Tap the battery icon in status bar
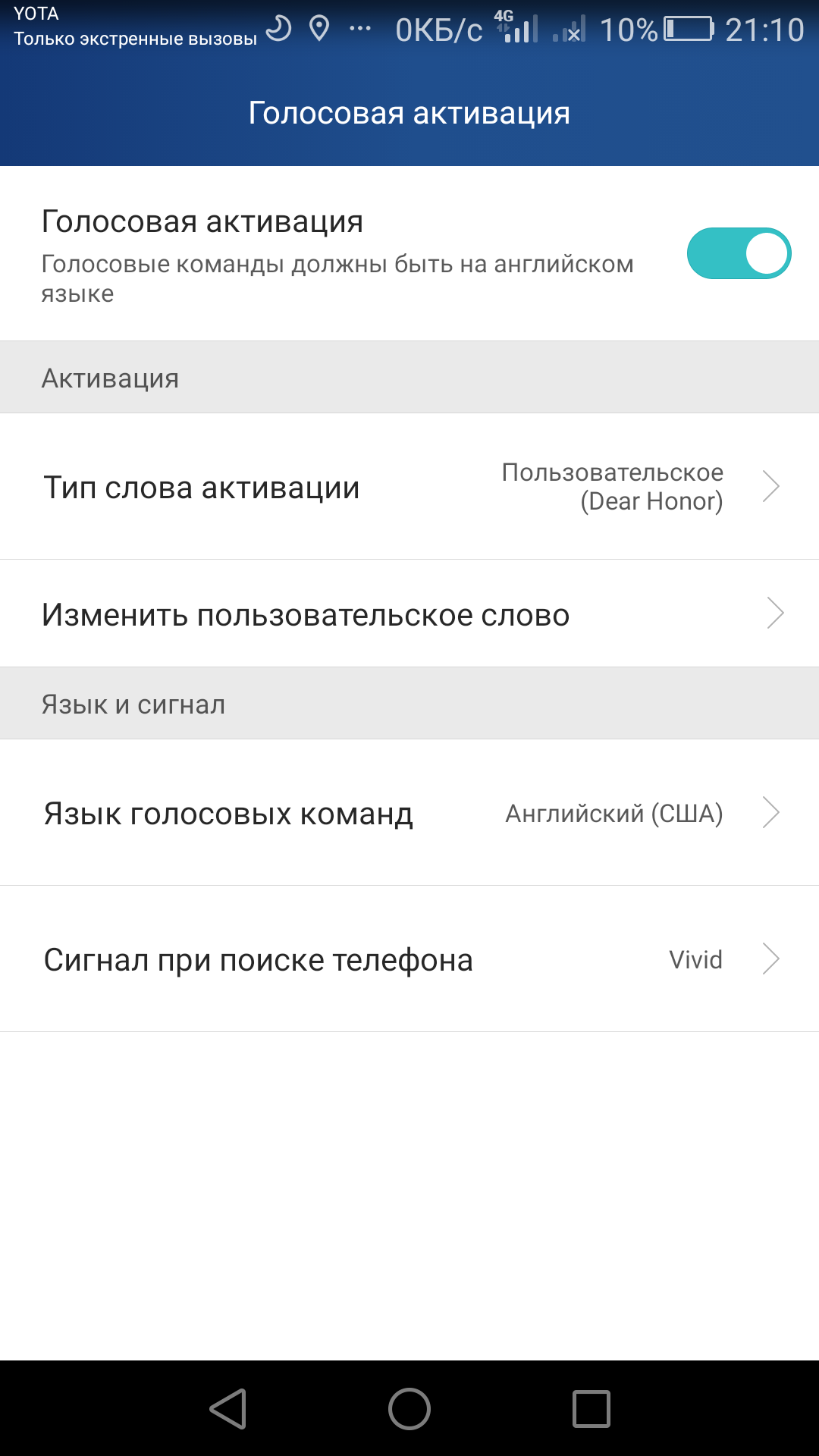Screen dimensions: 819x1456 (x=689, y=29)
